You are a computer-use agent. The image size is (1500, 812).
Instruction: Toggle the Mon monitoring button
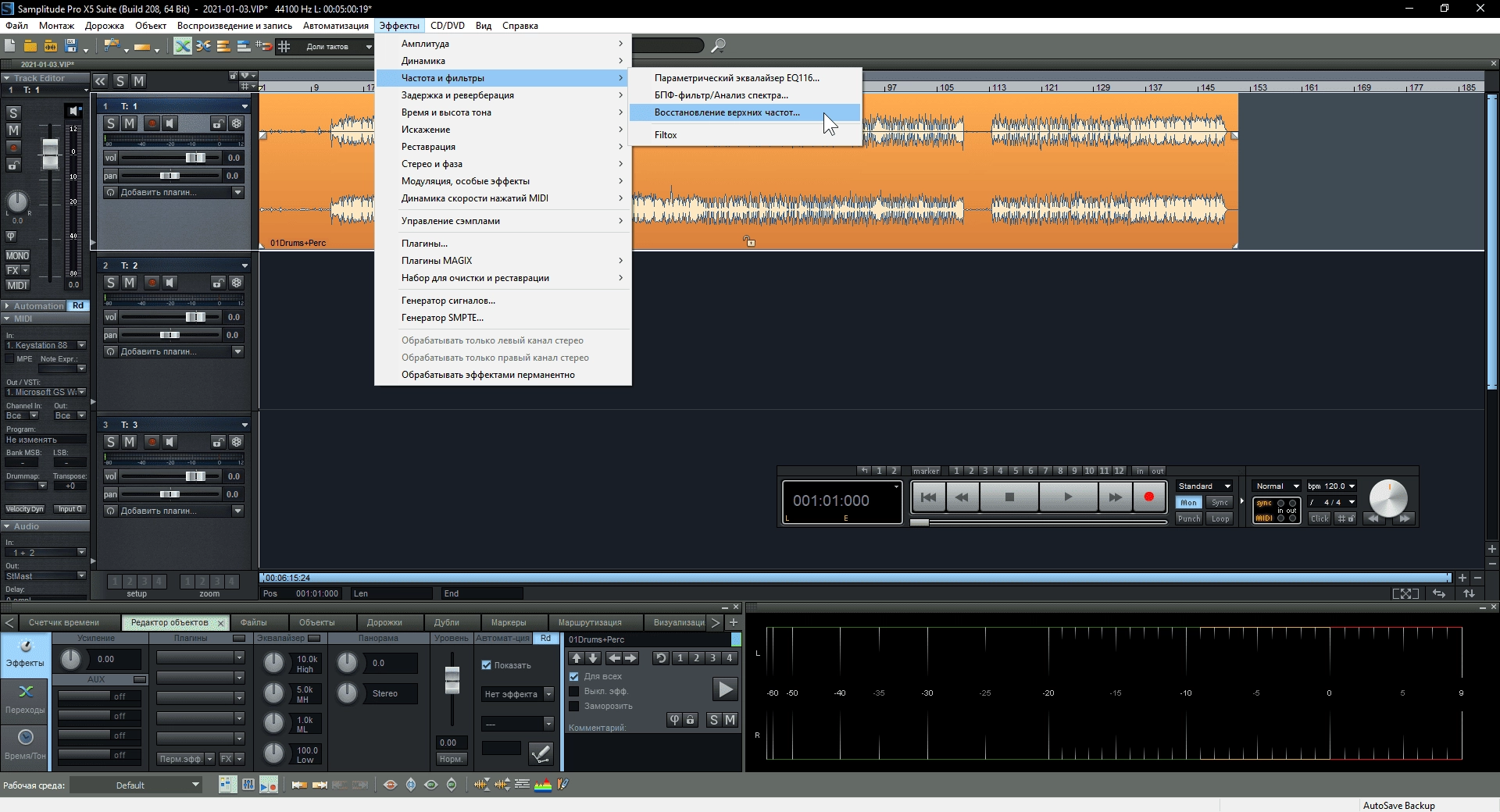1188,503
